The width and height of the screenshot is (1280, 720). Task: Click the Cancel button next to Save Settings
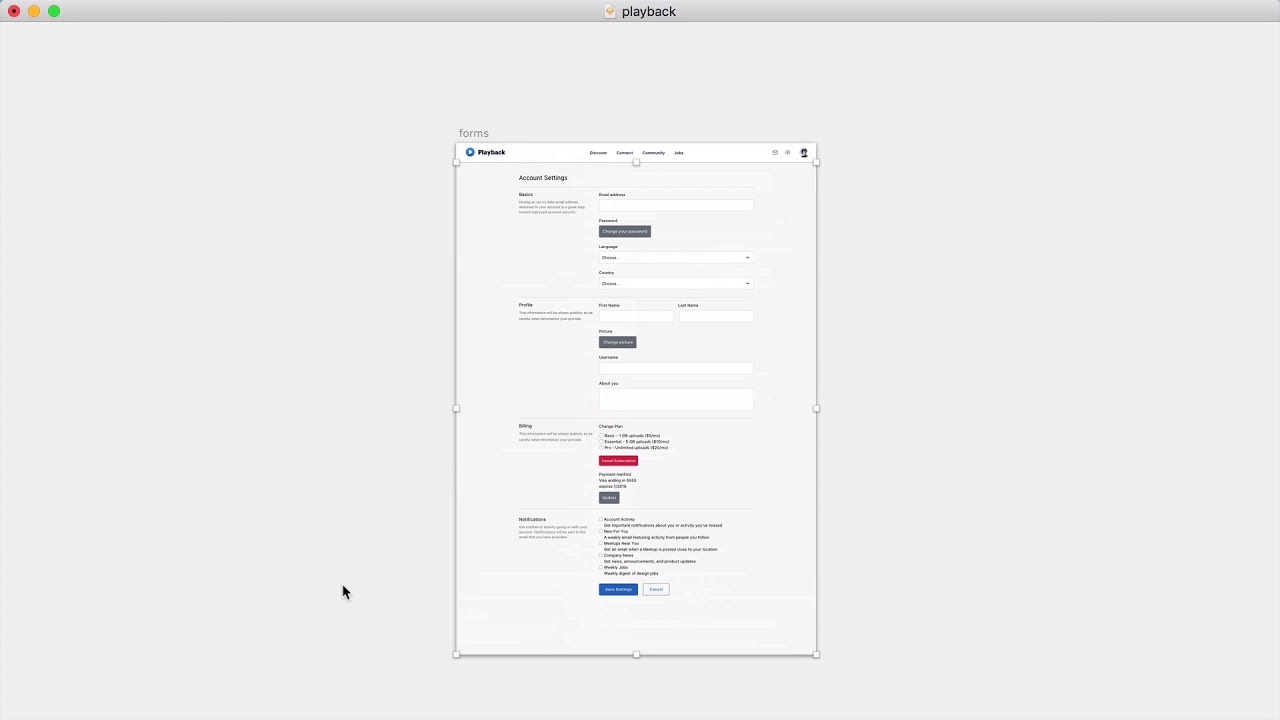click(x=656, y=589)
